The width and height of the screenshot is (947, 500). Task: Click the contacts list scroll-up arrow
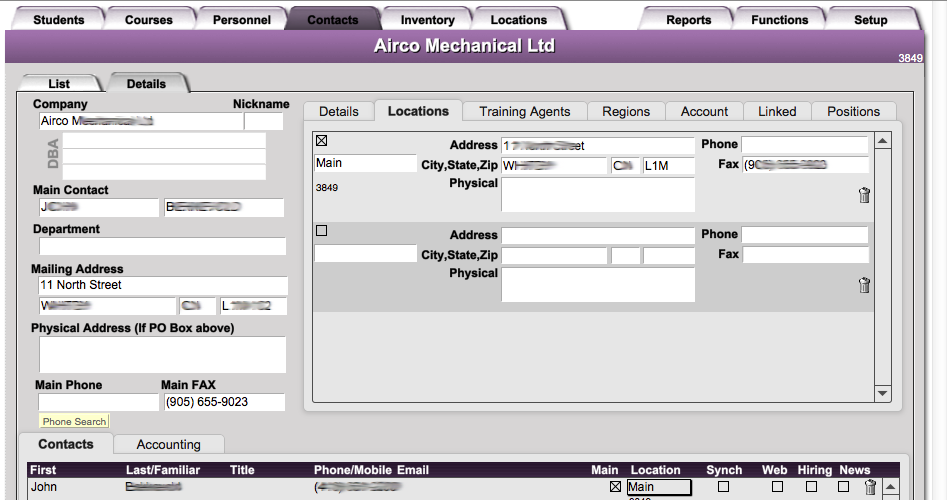click(x=890, y=486)
